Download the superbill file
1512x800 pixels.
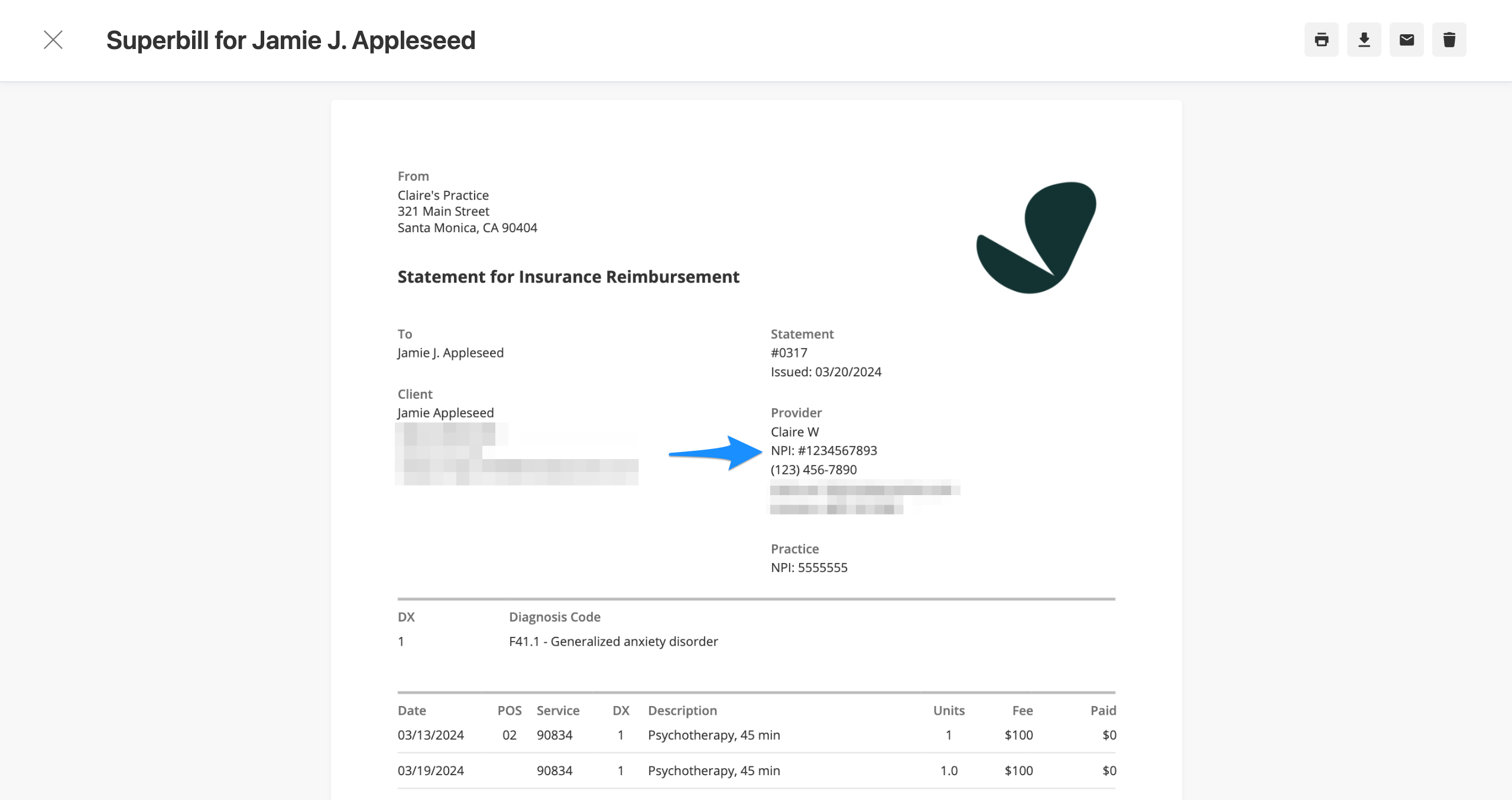[x=1364, y=40]
